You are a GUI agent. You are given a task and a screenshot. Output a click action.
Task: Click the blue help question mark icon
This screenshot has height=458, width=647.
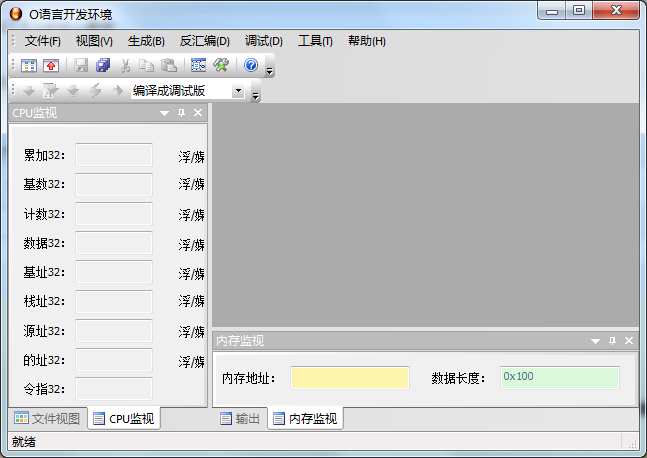251,65
